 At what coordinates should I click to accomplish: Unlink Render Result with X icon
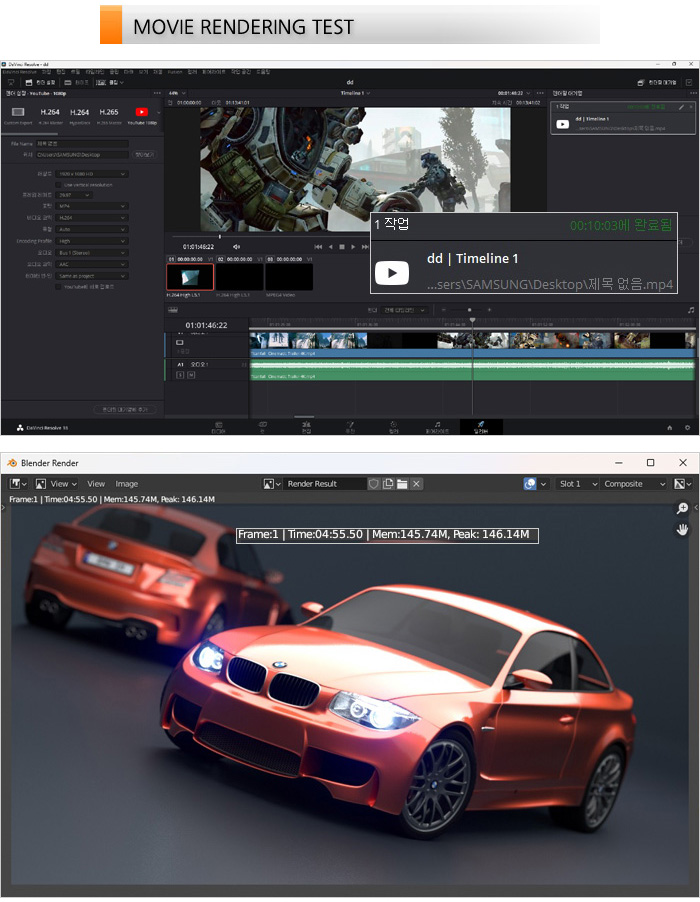pyautogui.click(x=416, y=484)
